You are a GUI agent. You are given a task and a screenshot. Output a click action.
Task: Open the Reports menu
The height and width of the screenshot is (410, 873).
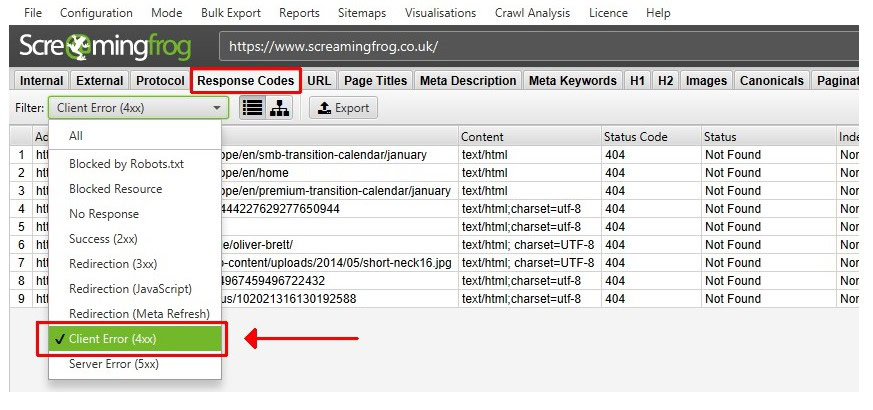pyautogui.click(x=300, y=13)
